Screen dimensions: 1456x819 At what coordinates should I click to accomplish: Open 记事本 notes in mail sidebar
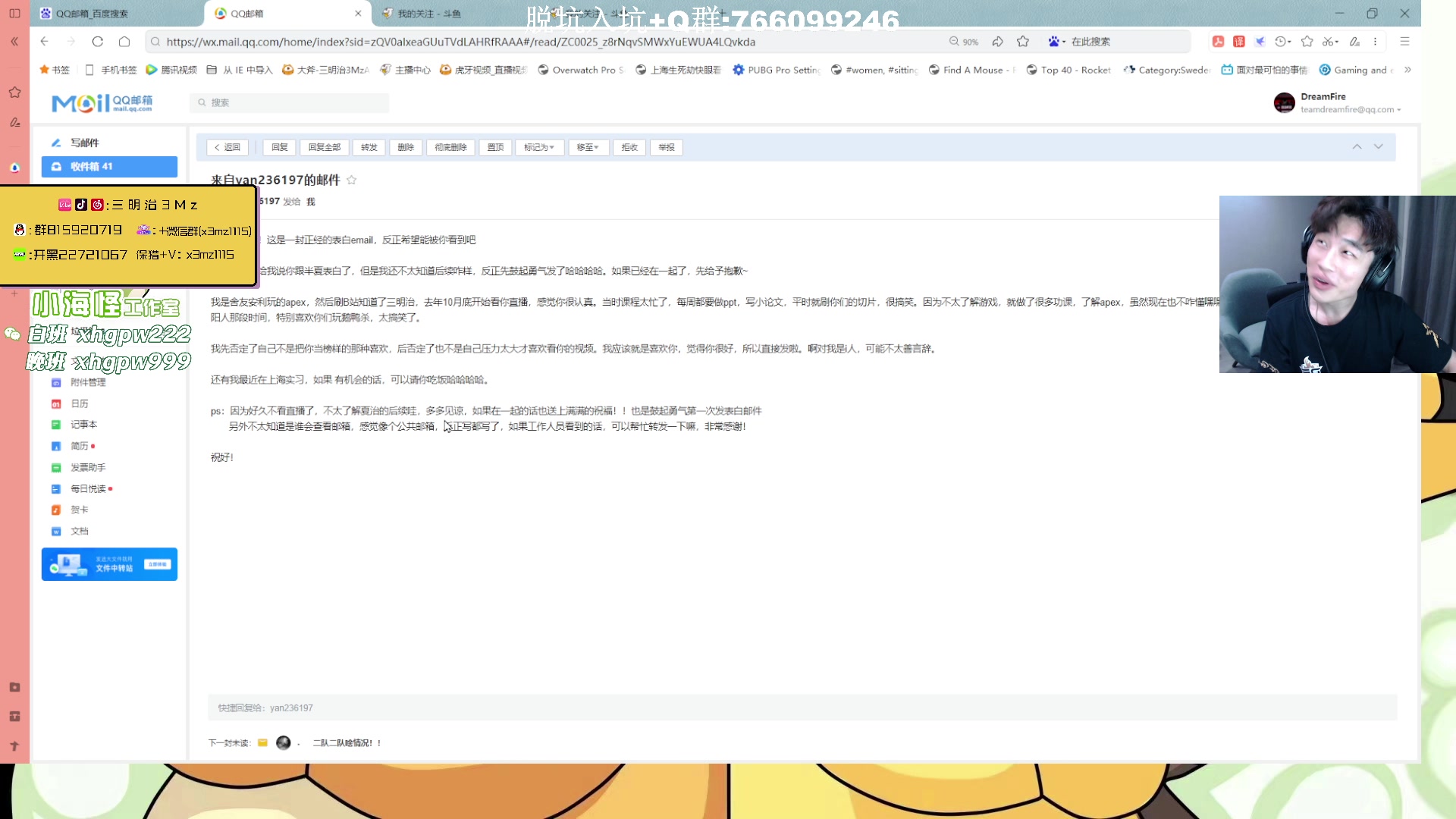83,425
